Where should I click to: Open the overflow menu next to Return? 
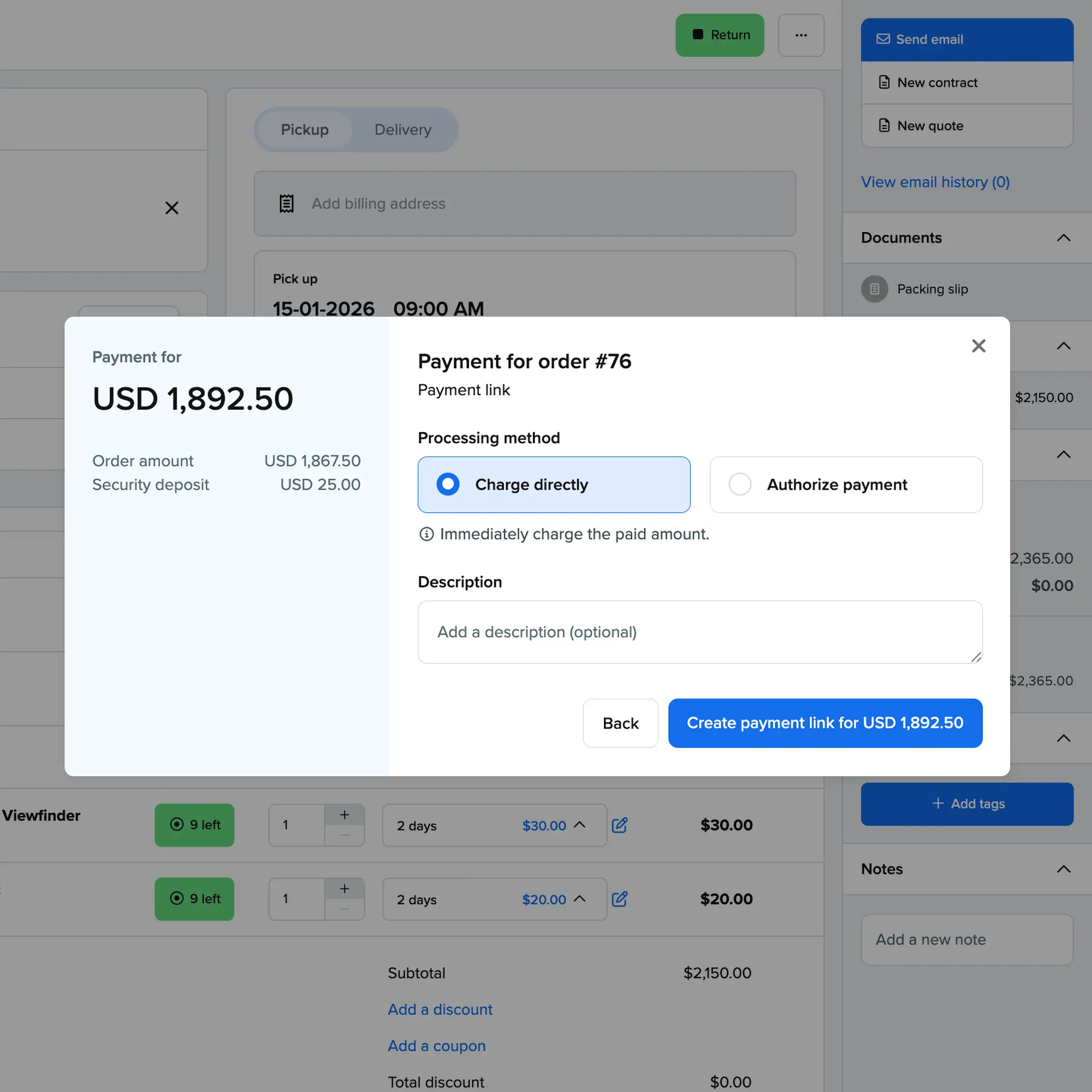coord(801,35)
